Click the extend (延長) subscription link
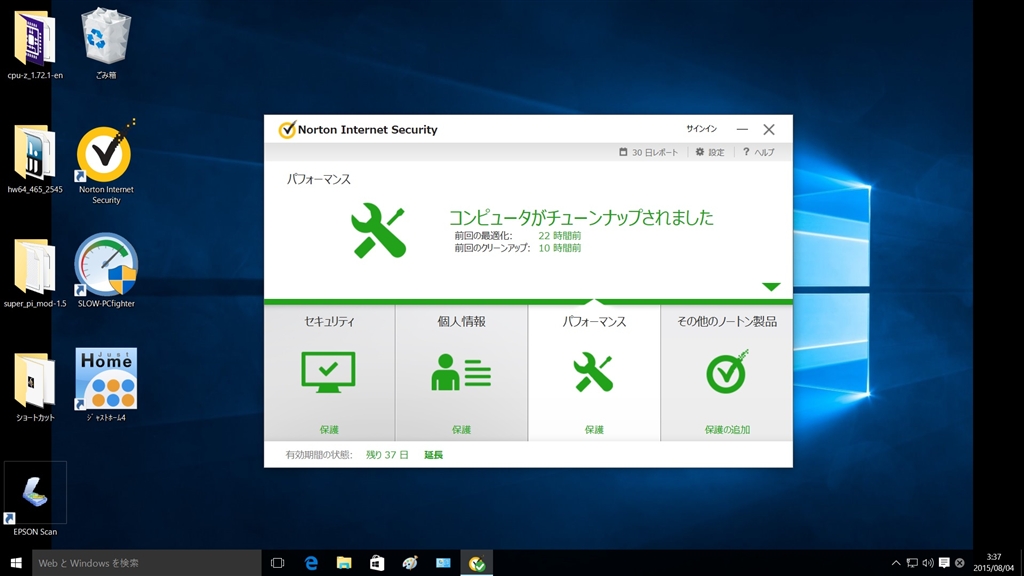The height and width of the screenshot is (576, 1024). [433, 455]
